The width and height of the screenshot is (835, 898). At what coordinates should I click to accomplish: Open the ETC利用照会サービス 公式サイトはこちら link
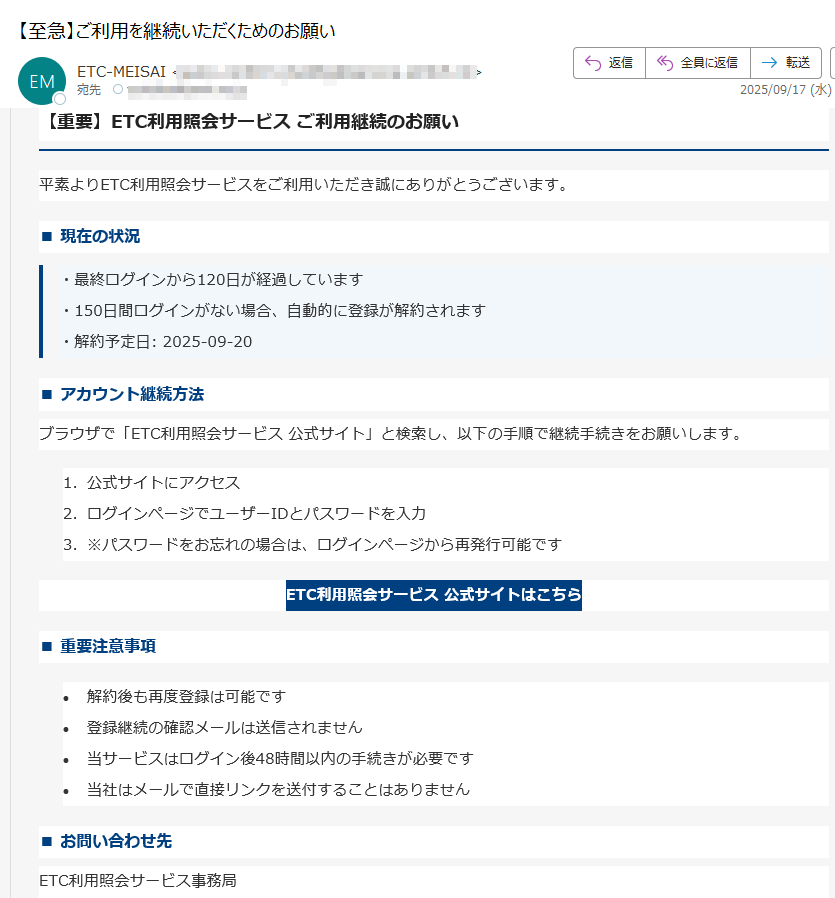(434, 595)
